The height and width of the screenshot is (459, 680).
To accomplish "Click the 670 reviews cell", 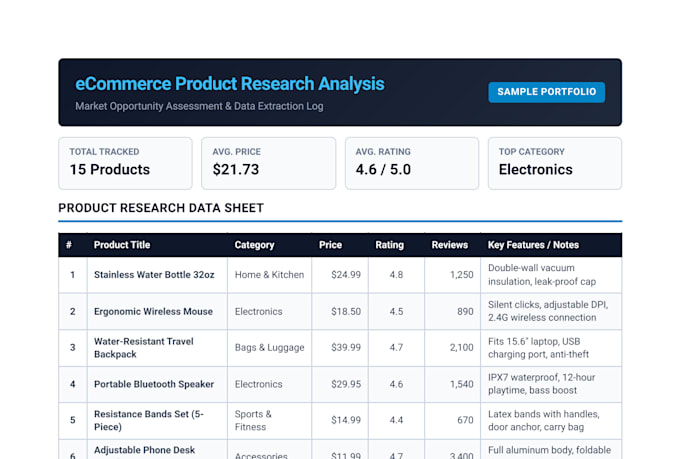I will 453,420.
